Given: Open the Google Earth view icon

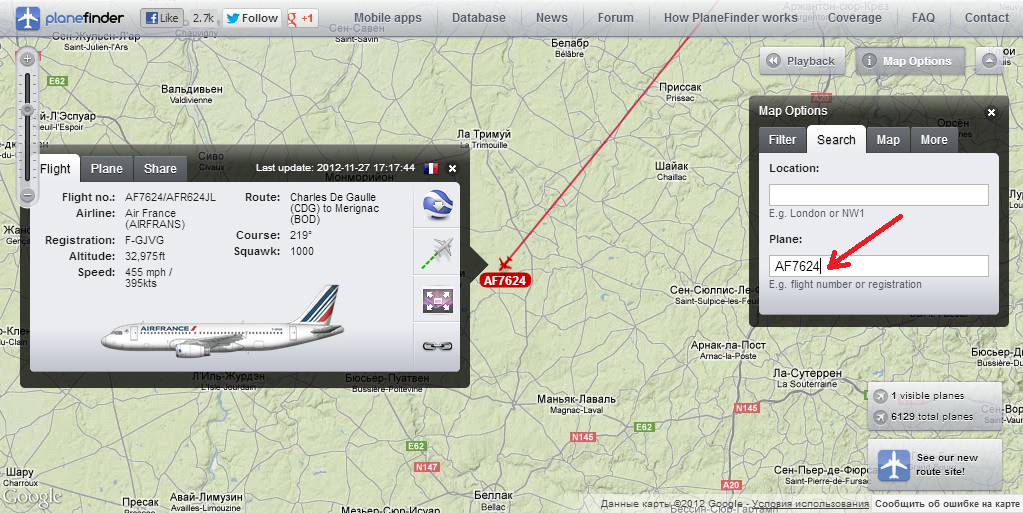Looking at the screenshot, I should [438, 205].
